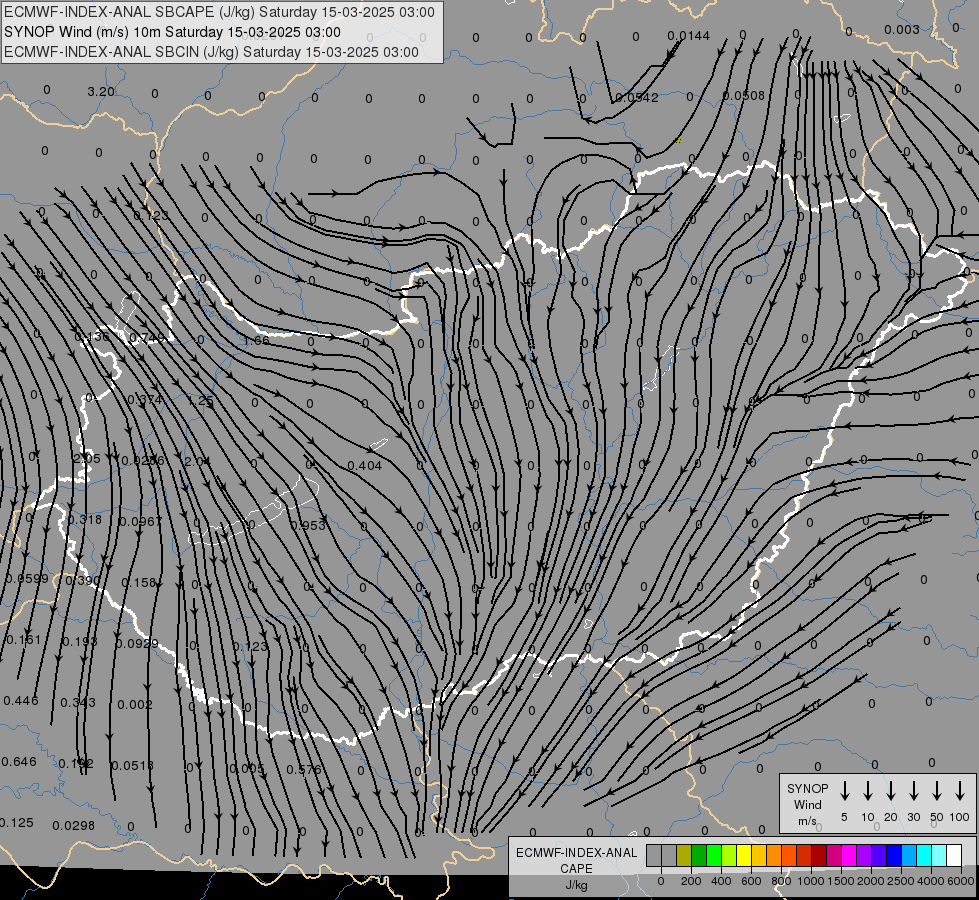Pick the pure yellow CAPE legend swatch
Screen dimensions: 979x900
744,856
